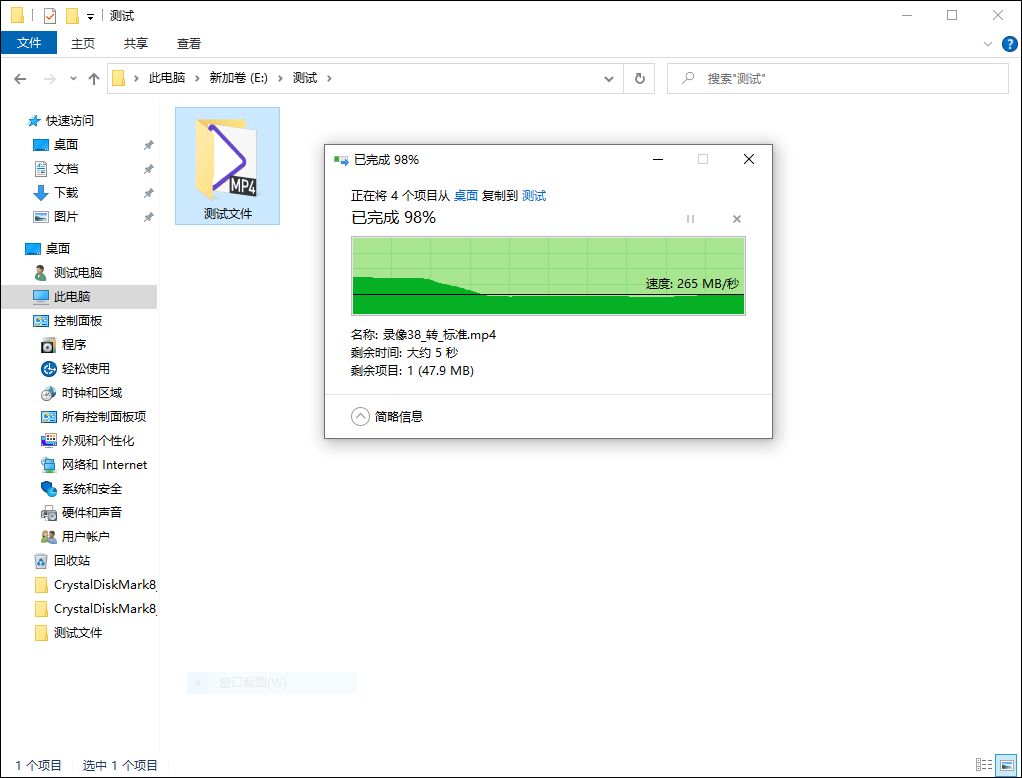Open 硬件和声音 item
The height and width of the screenshot is (778, 1022).
point(92,513)
